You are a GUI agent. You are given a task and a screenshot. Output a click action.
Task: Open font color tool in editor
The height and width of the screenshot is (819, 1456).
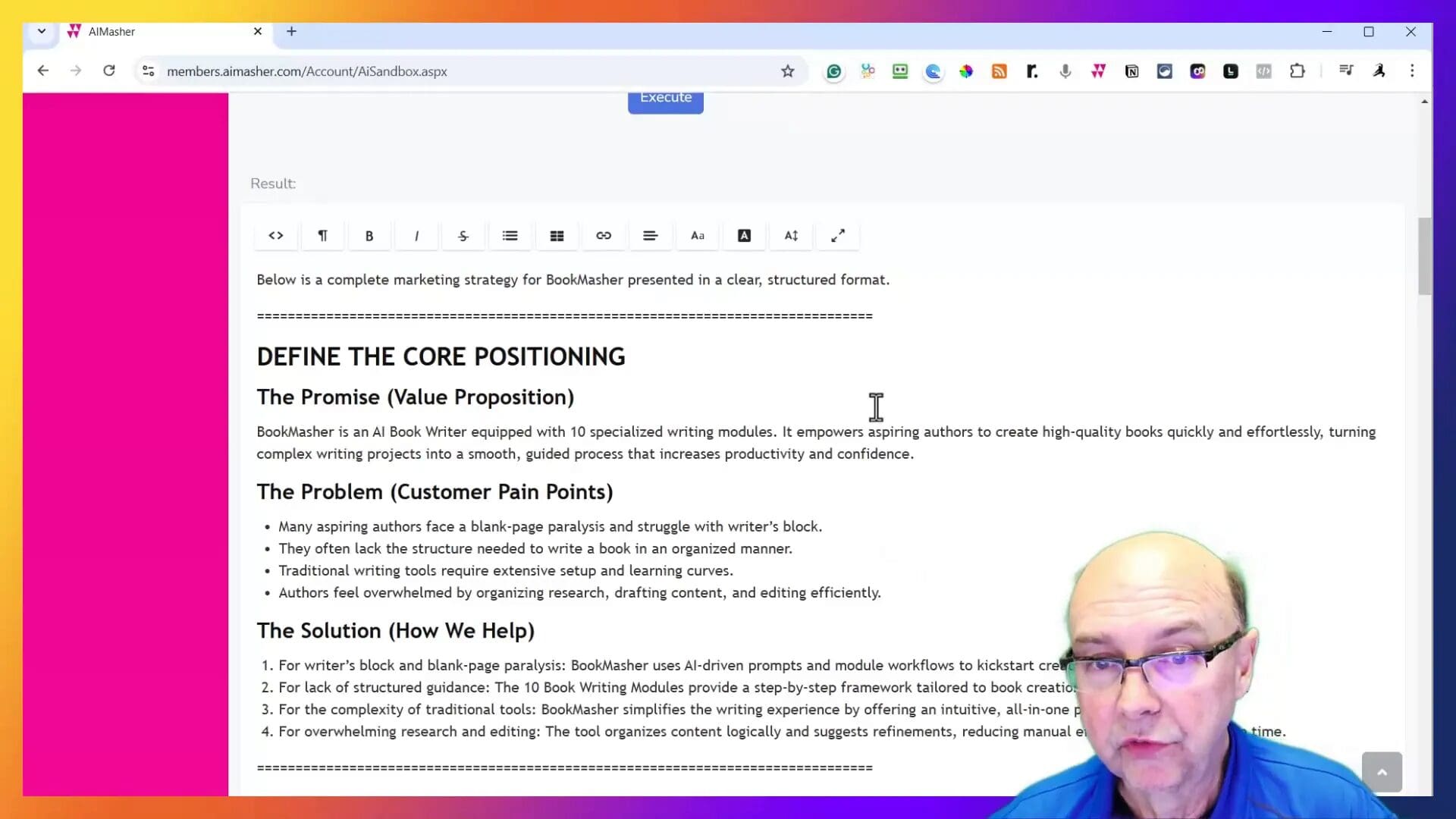click(x=745, y=236)
